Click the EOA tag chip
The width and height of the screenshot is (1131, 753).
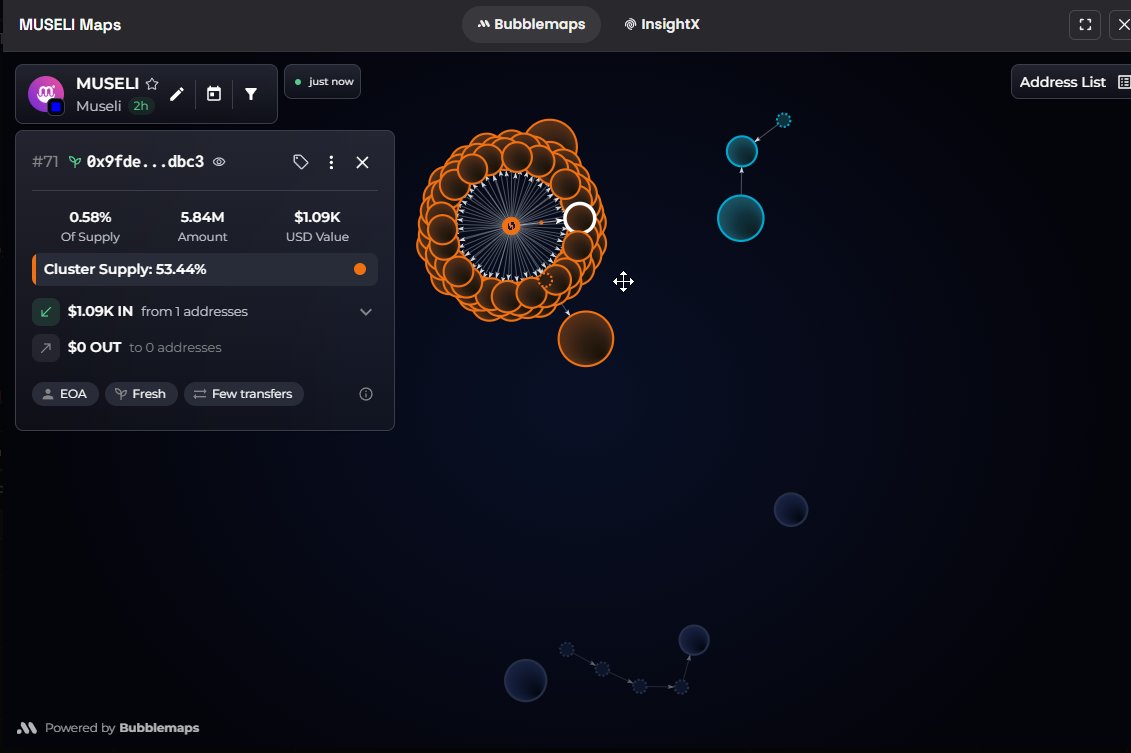[x=65, y=394]
